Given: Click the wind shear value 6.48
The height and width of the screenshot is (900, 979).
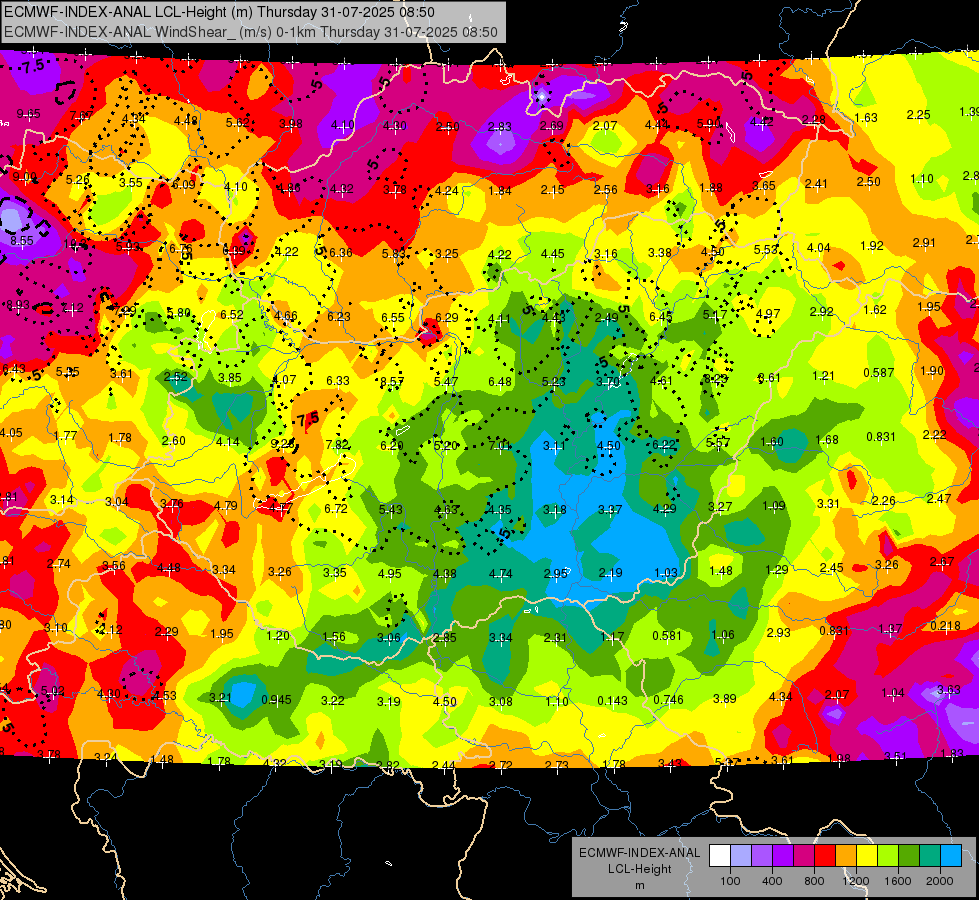Looking at the screenshot, I should coord(500,381).
